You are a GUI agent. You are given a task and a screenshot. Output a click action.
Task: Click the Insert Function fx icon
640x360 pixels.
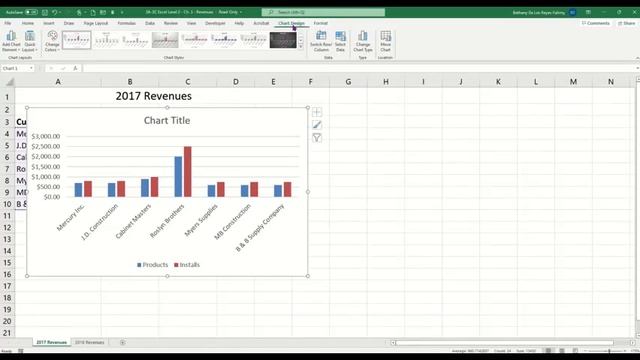[x=75, y=68]
